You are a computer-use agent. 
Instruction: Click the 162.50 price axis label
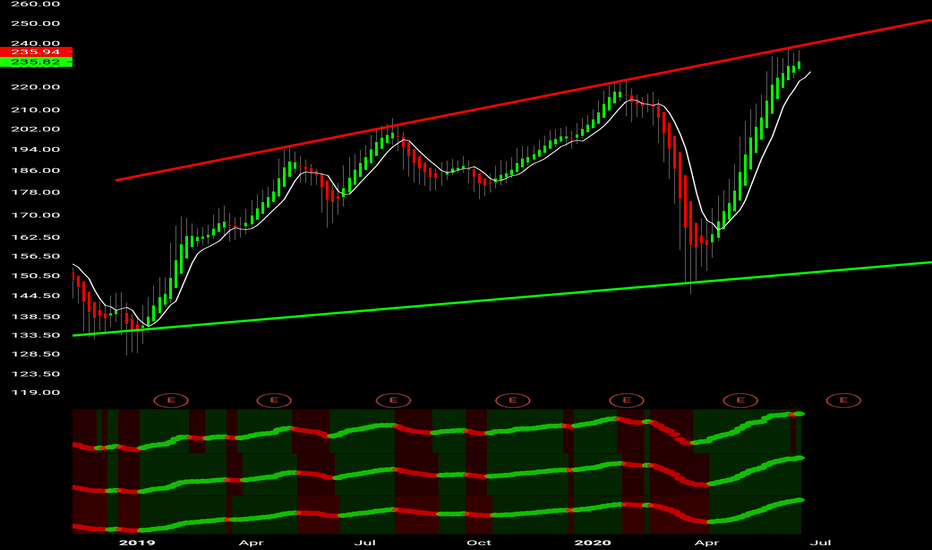[x=36, y=237]
